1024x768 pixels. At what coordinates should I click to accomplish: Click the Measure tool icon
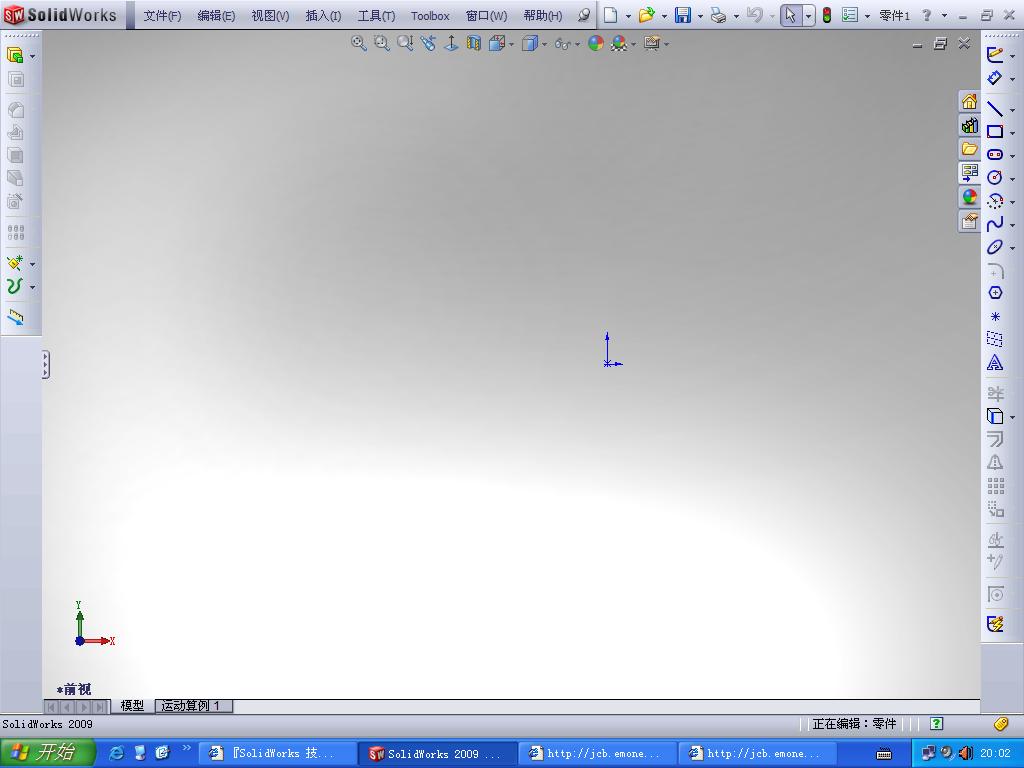[x=16, y=317]
